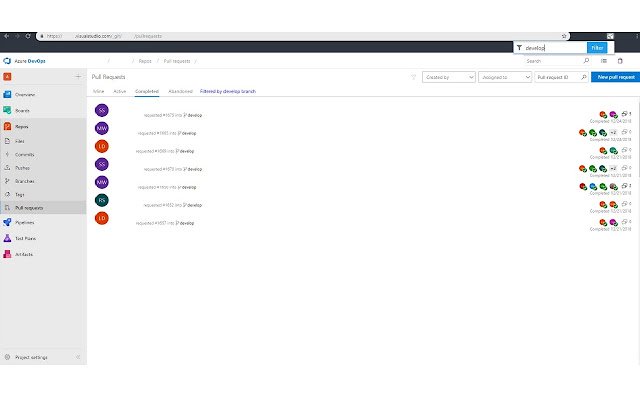Open the shopping bag marketplace icon
This screenshot has height=400, width=640.
pyautogui.click(x=620, y=61)
